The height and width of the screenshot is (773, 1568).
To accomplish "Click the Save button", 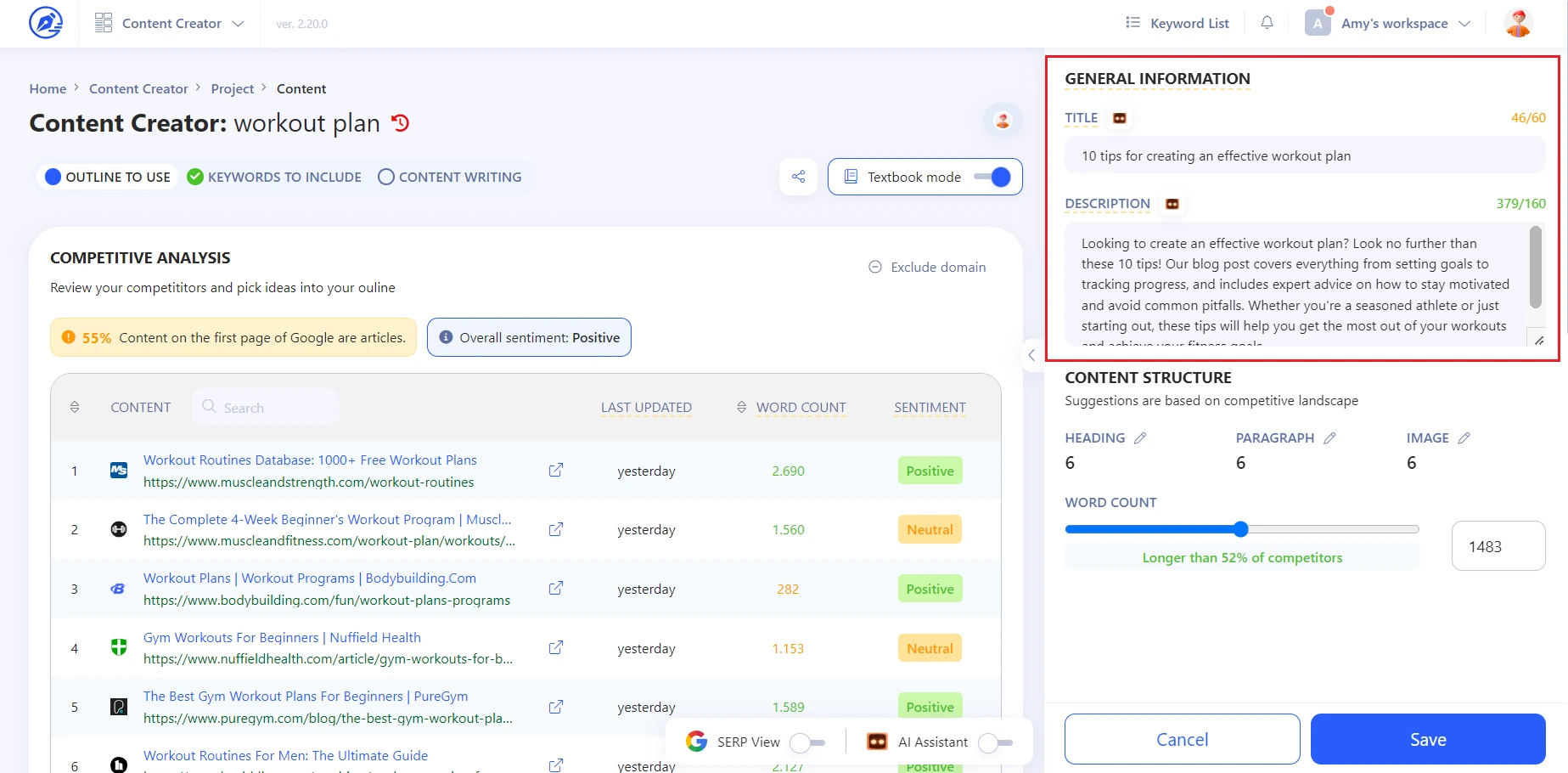I will tap(1427, 739).
